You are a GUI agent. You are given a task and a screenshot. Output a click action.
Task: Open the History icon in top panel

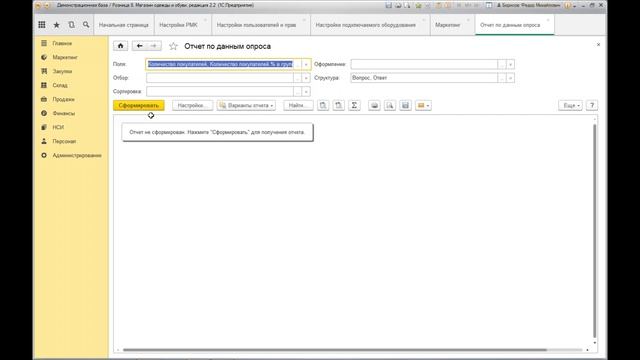[71, 25]
